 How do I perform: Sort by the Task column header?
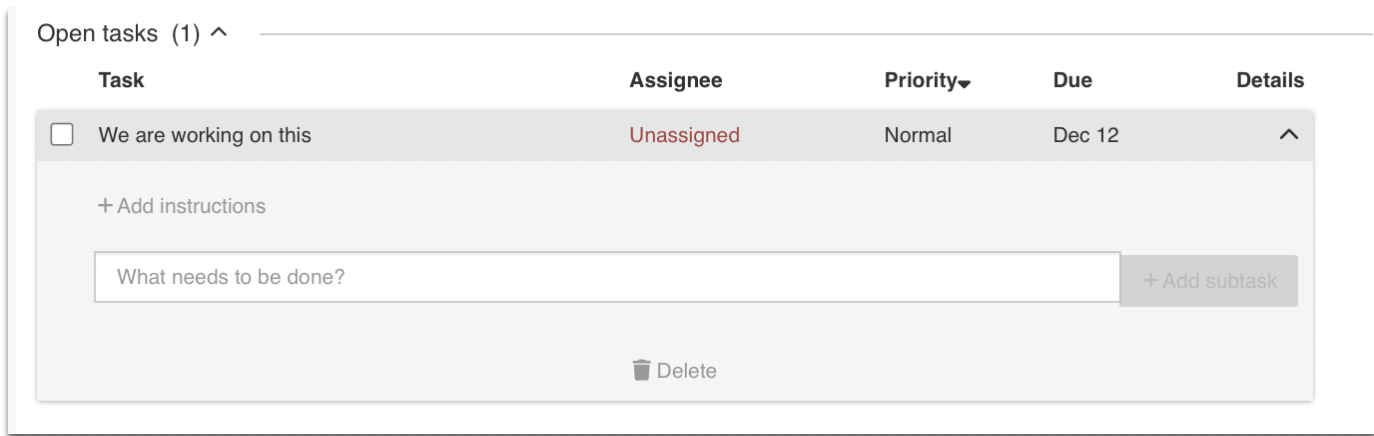pos(121,80)
